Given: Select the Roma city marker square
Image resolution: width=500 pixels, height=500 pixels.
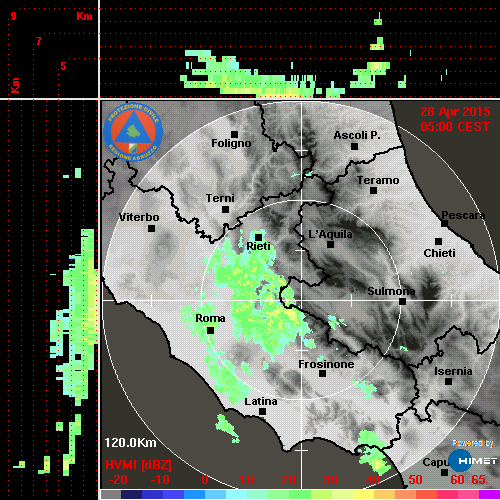Looking at the screenshot, I should coord(210,330).
